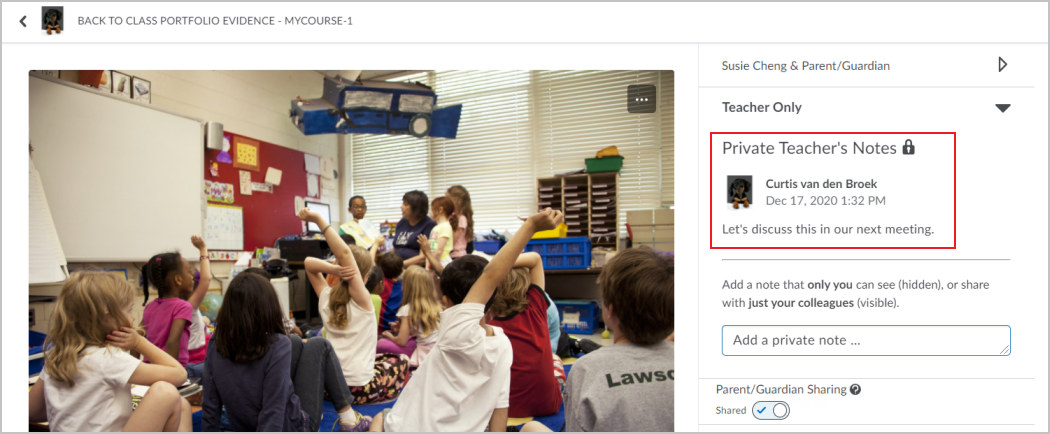This screenshot has width=1050, height=434.
Task: Click the lock icon beside Private Teacher's Notes
Action: 908,147
